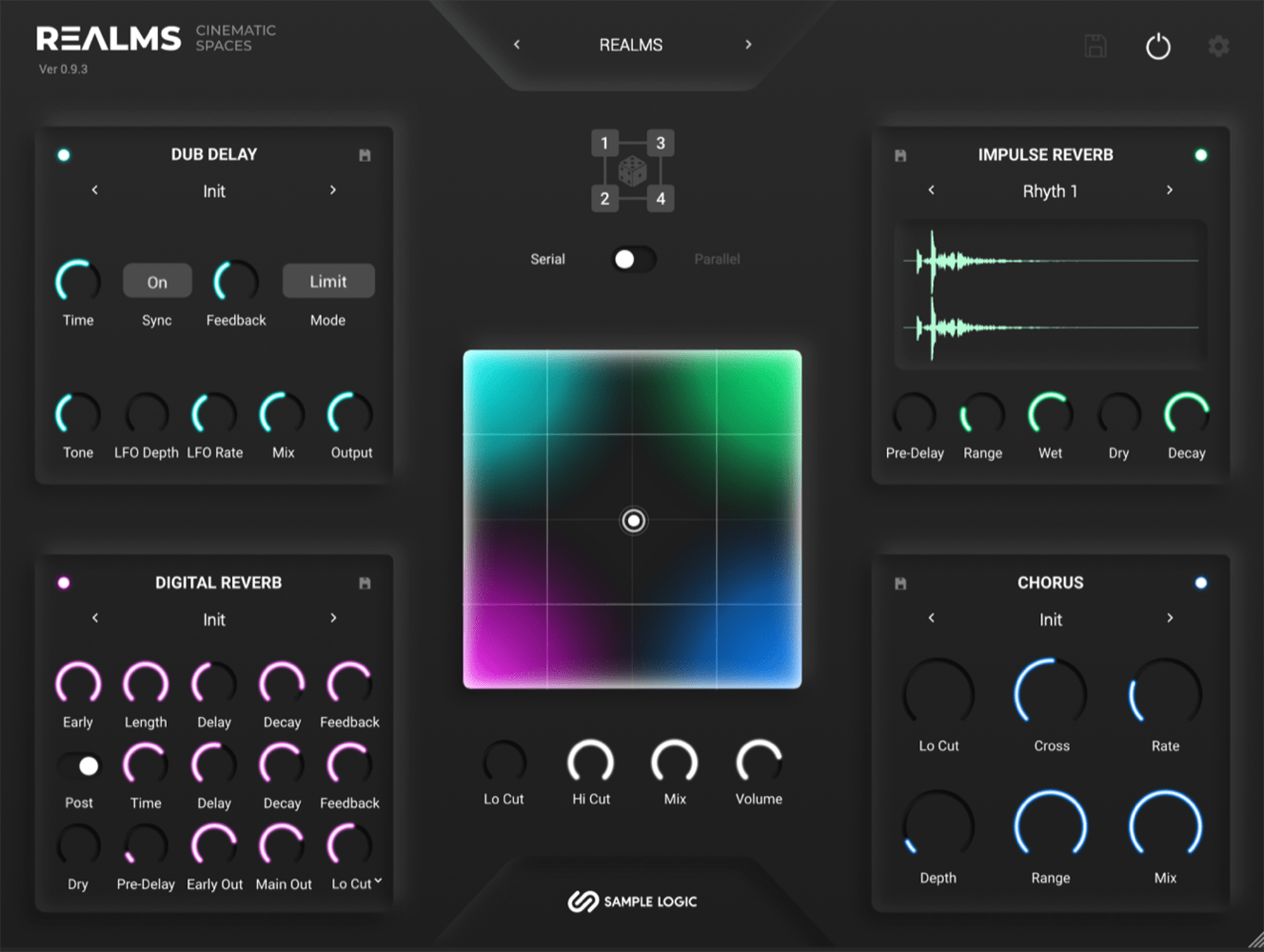Advance to the next Impulse Reverb preset
The width and height of the screenshot is (1264, 952).
pyautogui.click(x=1169, y=191)
